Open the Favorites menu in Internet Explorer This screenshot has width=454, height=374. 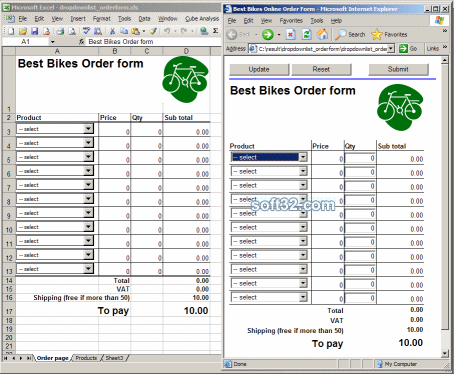291,21
